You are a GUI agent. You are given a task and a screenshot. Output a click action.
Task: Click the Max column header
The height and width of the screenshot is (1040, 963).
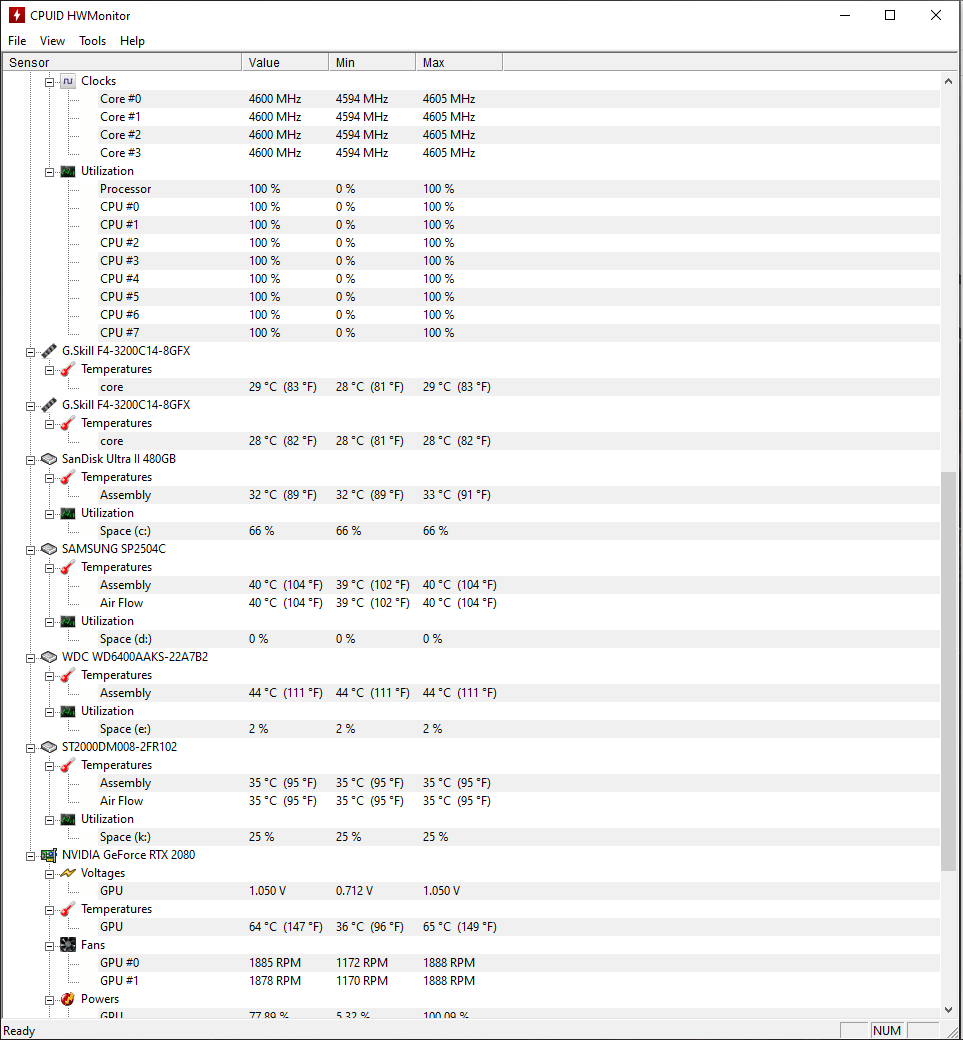point(459,62)
